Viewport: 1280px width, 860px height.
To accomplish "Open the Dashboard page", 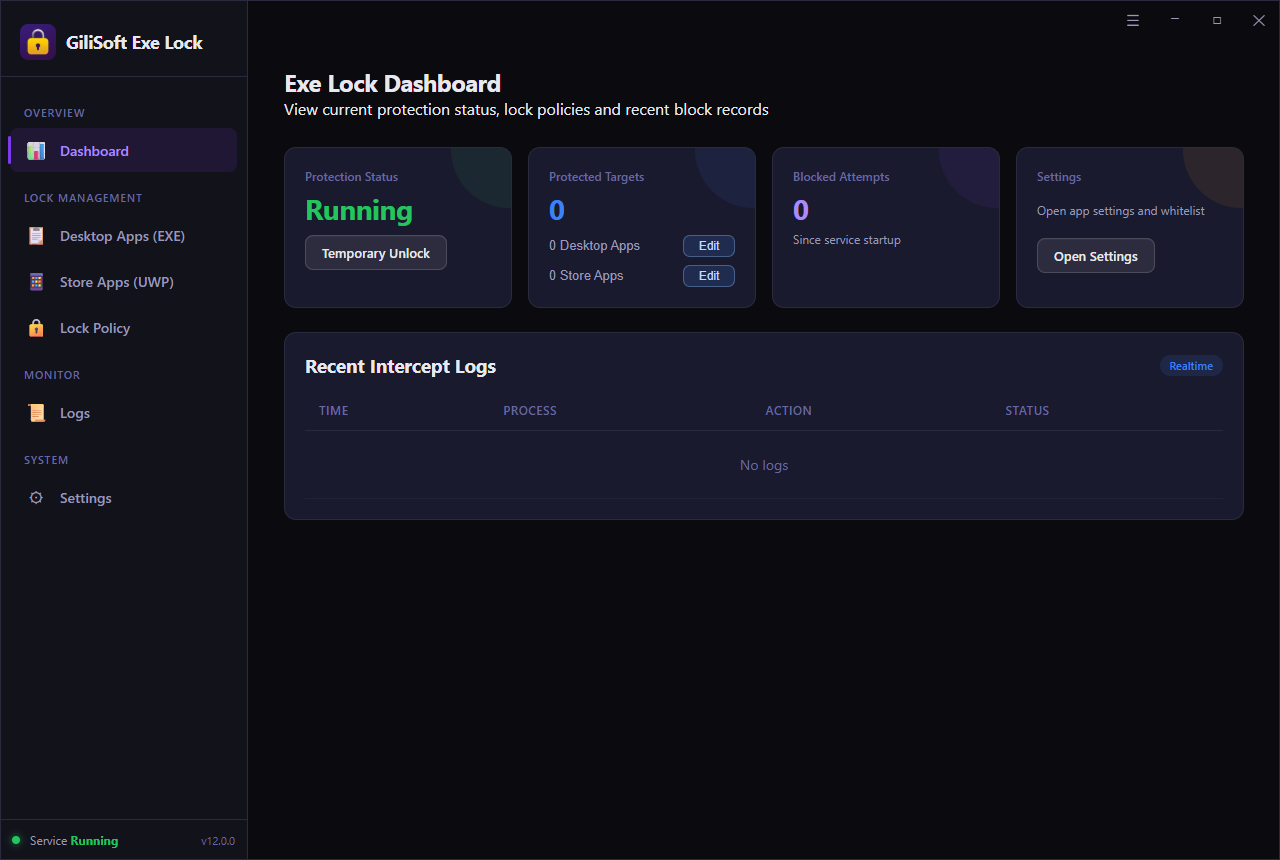I will pyautogui.click(x=124, y=151).
